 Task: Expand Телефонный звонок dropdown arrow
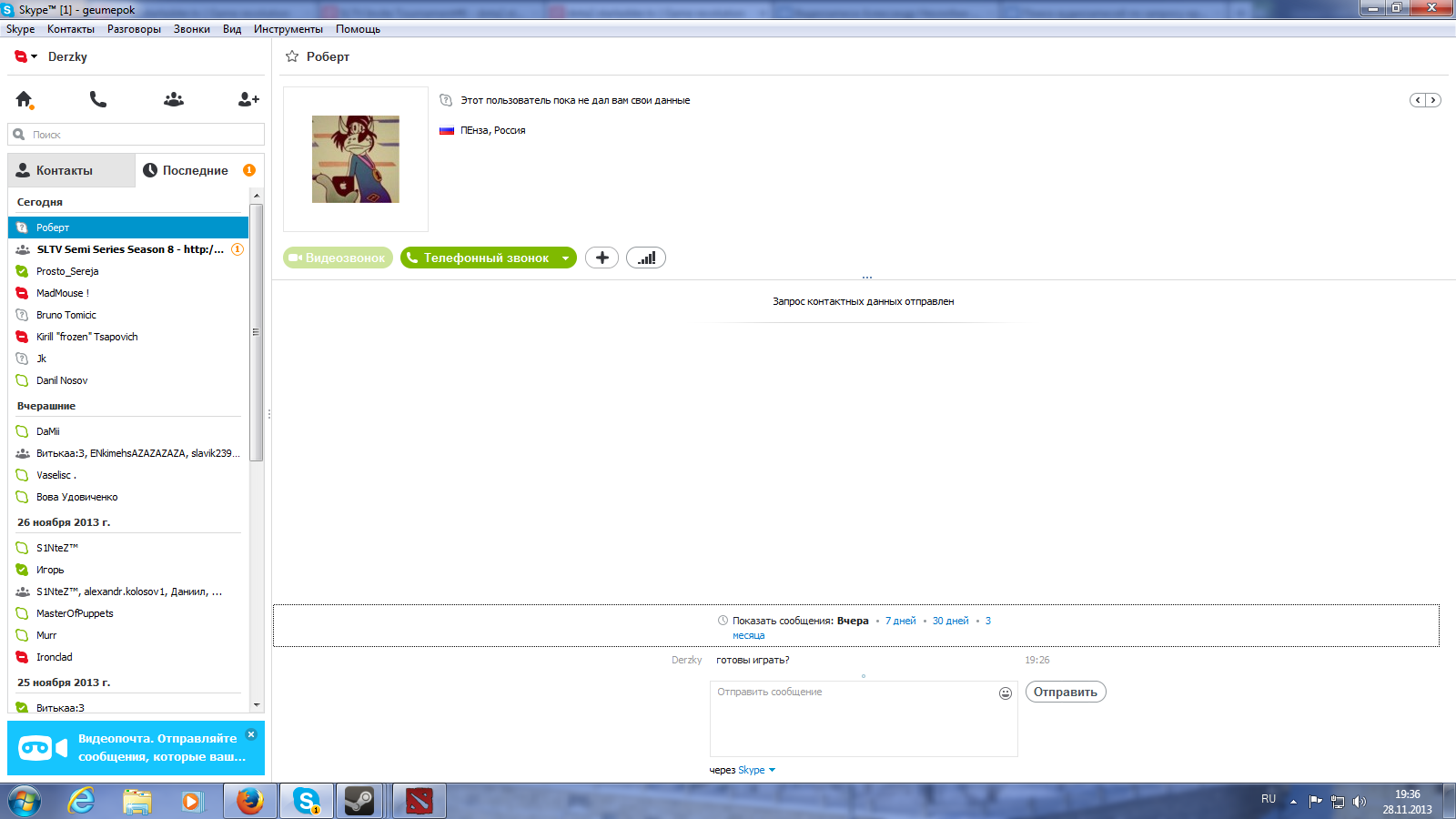[565, 258]
